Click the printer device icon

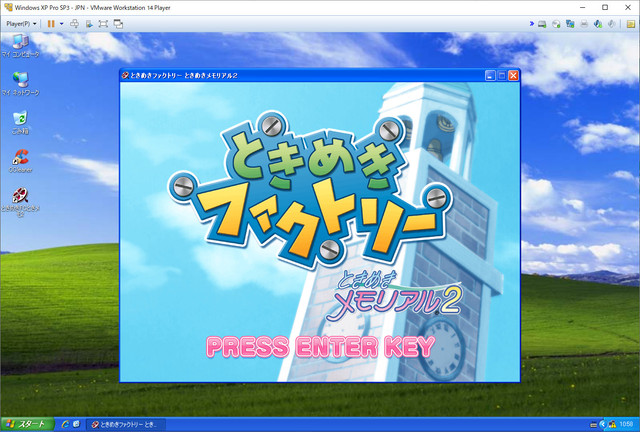584,24
